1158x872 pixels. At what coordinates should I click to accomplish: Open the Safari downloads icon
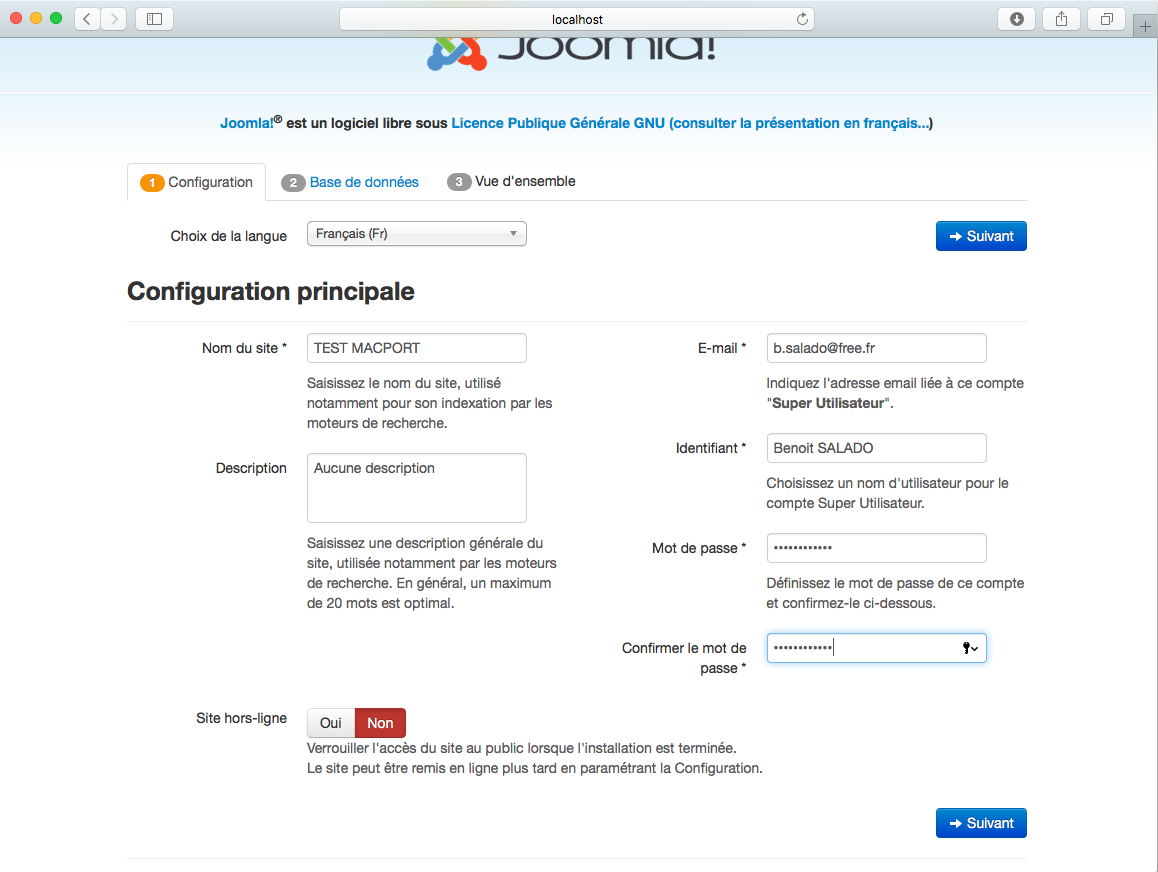coord(1017,19)
